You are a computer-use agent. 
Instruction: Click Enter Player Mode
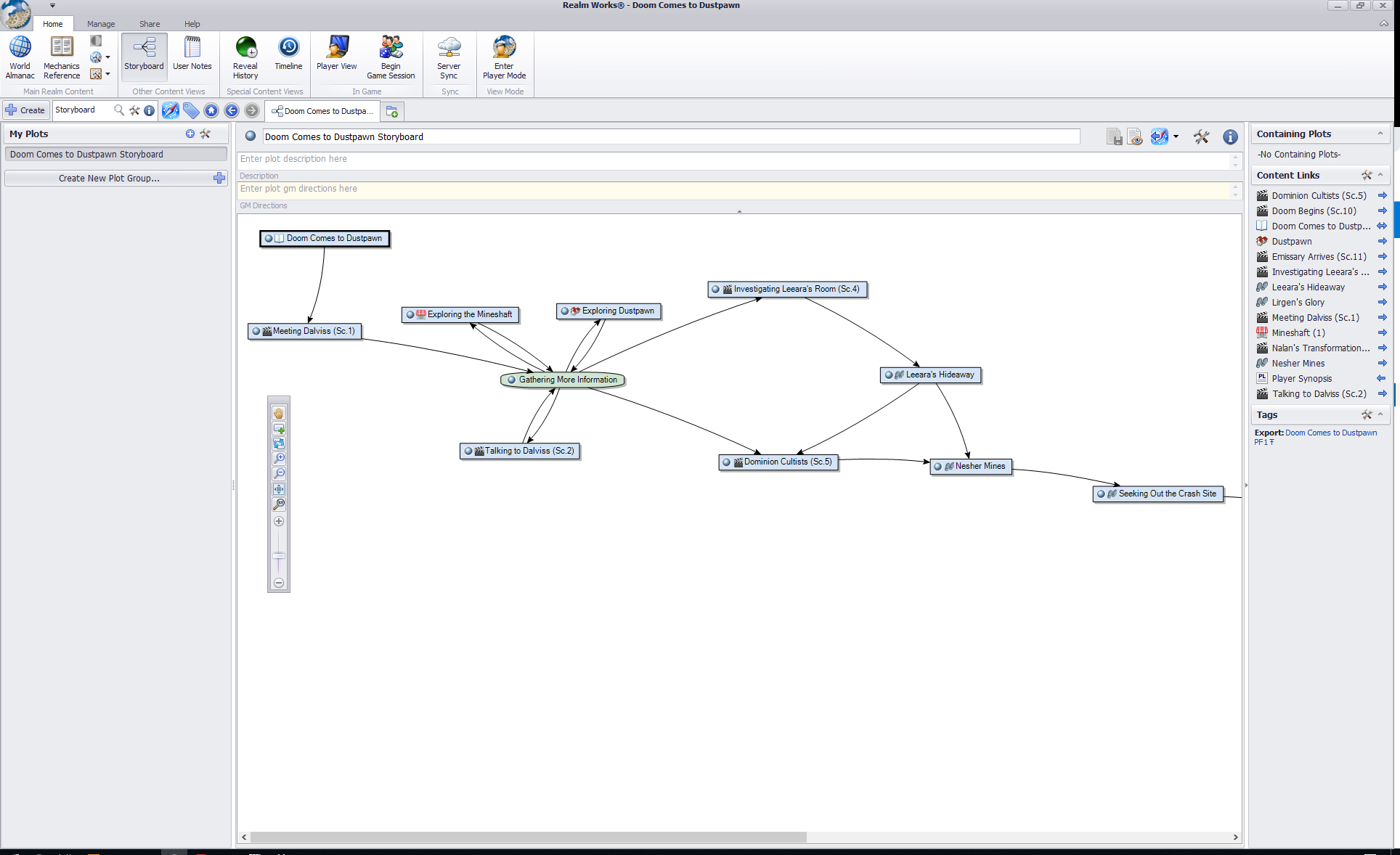tap(504, 57)
